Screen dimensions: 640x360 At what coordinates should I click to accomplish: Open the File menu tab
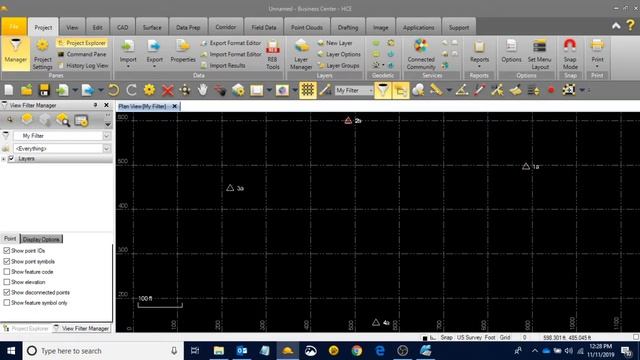[14, 27]
